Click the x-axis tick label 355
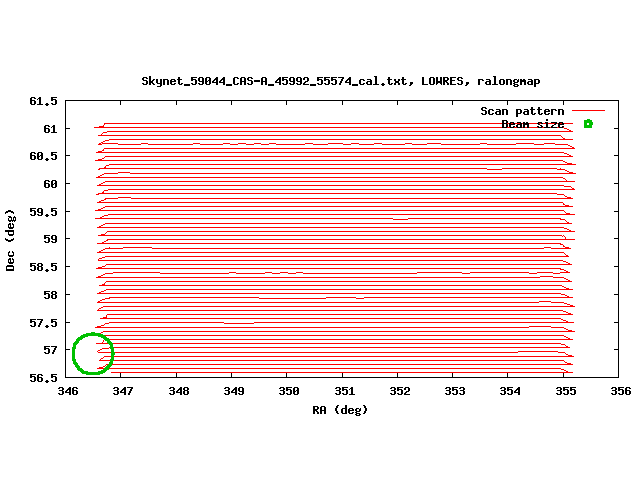The height and width of the screenshot is (480, 640). tap(566, 391)
